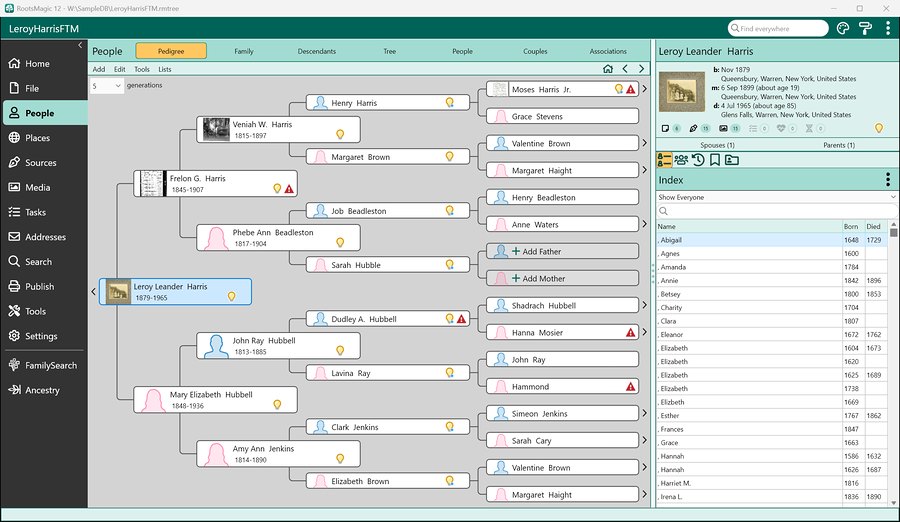Click the Add Father box

pos(562,251)
